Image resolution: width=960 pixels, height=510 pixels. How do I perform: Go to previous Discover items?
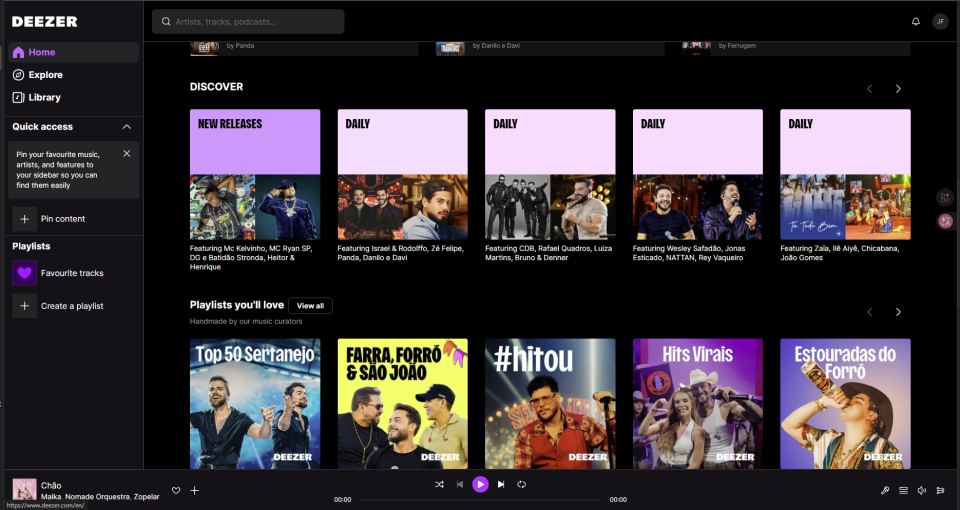(x=869, y=89)
